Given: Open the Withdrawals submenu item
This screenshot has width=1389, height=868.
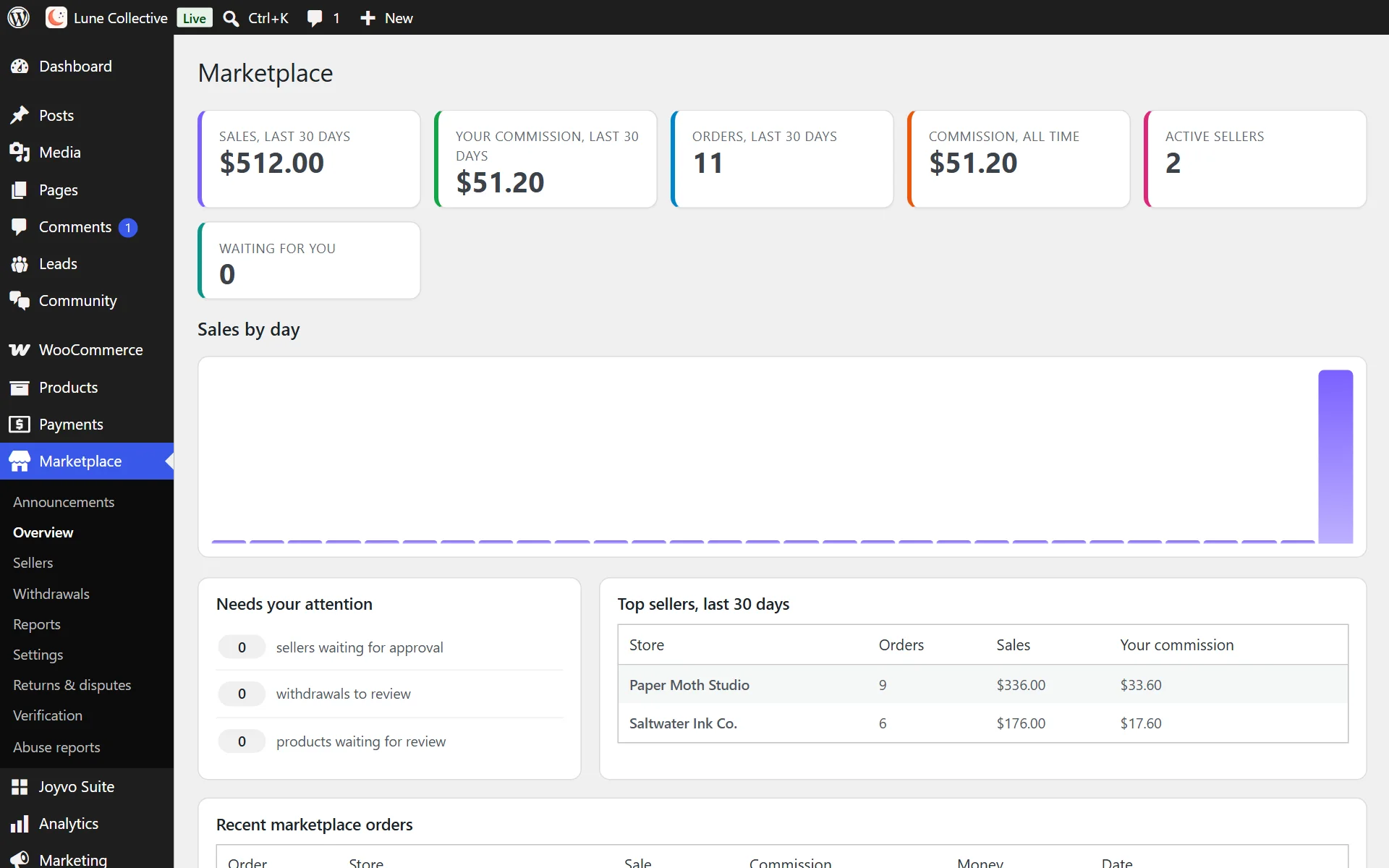Looking at the screenshot, I should coord(51,594).
